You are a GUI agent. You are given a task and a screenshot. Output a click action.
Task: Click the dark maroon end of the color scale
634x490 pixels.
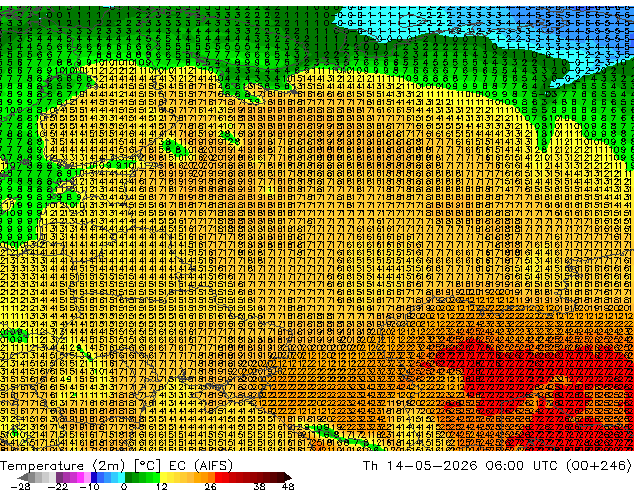283,477
